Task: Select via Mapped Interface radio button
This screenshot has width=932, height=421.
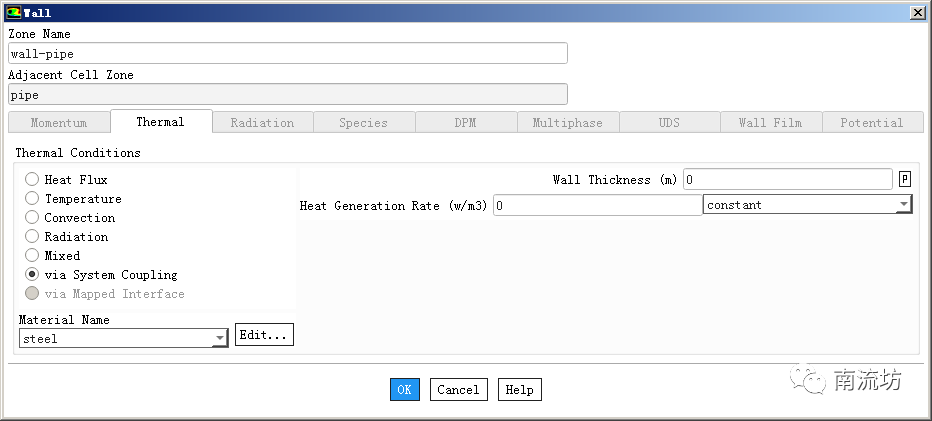Action: [x=32, y=293]
